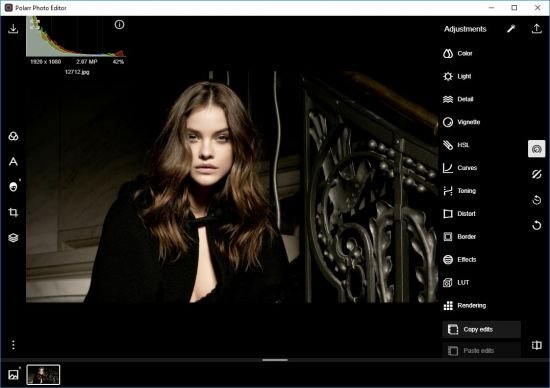The height and width of the screenshot is (388, 550).
Task: Open the Vignette adjustment entry
Action: coord(461,122)
